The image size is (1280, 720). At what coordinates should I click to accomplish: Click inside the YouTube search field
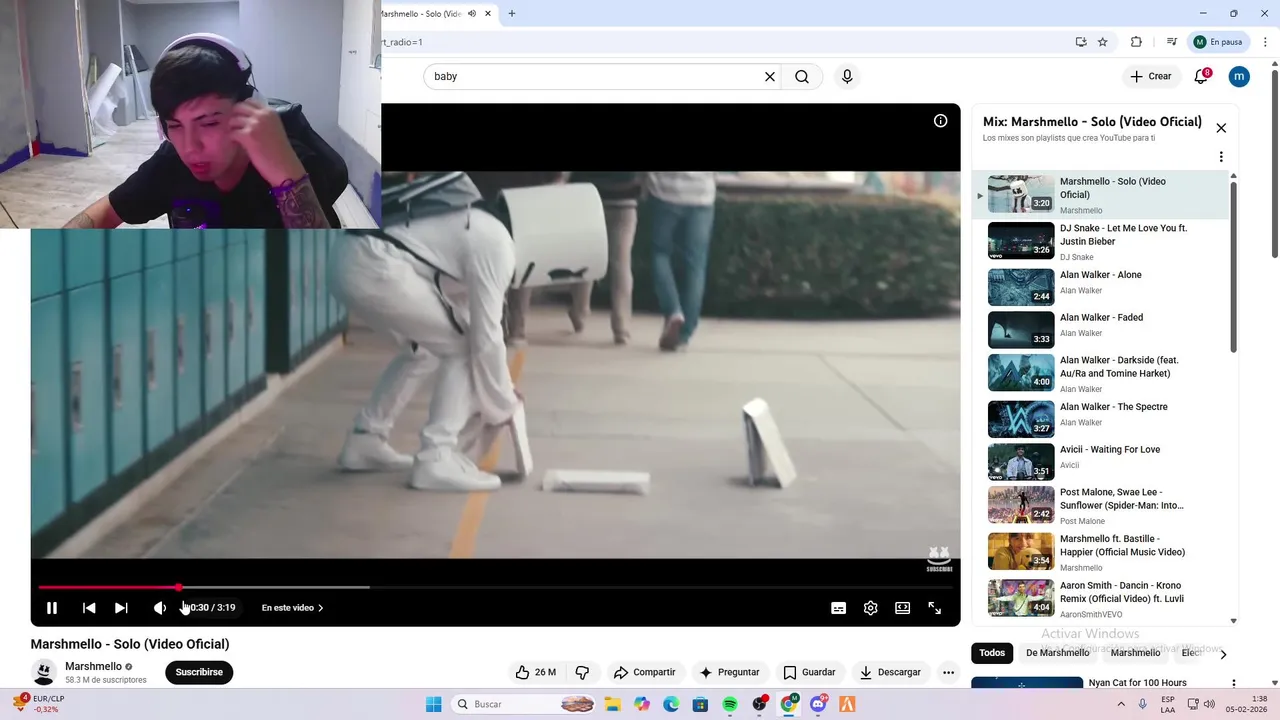595,76
